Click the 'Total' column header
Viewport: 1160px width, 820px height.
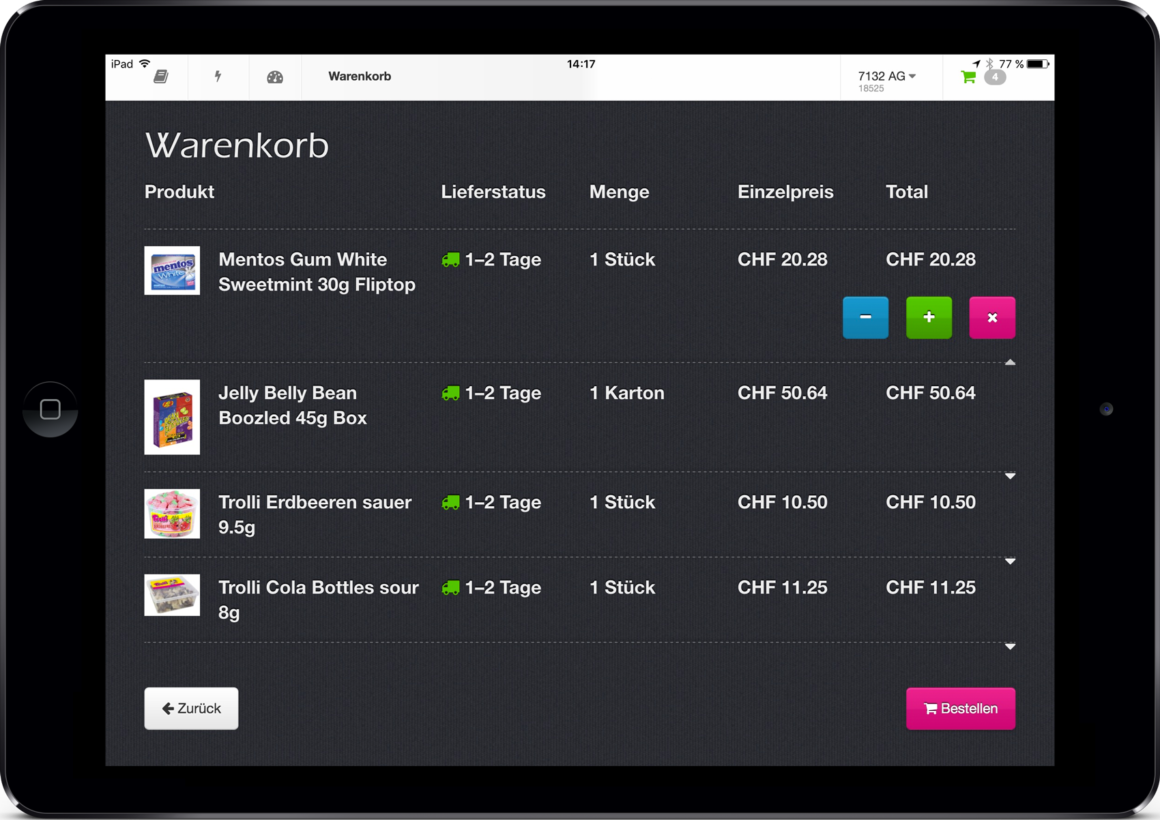(907, 192)
